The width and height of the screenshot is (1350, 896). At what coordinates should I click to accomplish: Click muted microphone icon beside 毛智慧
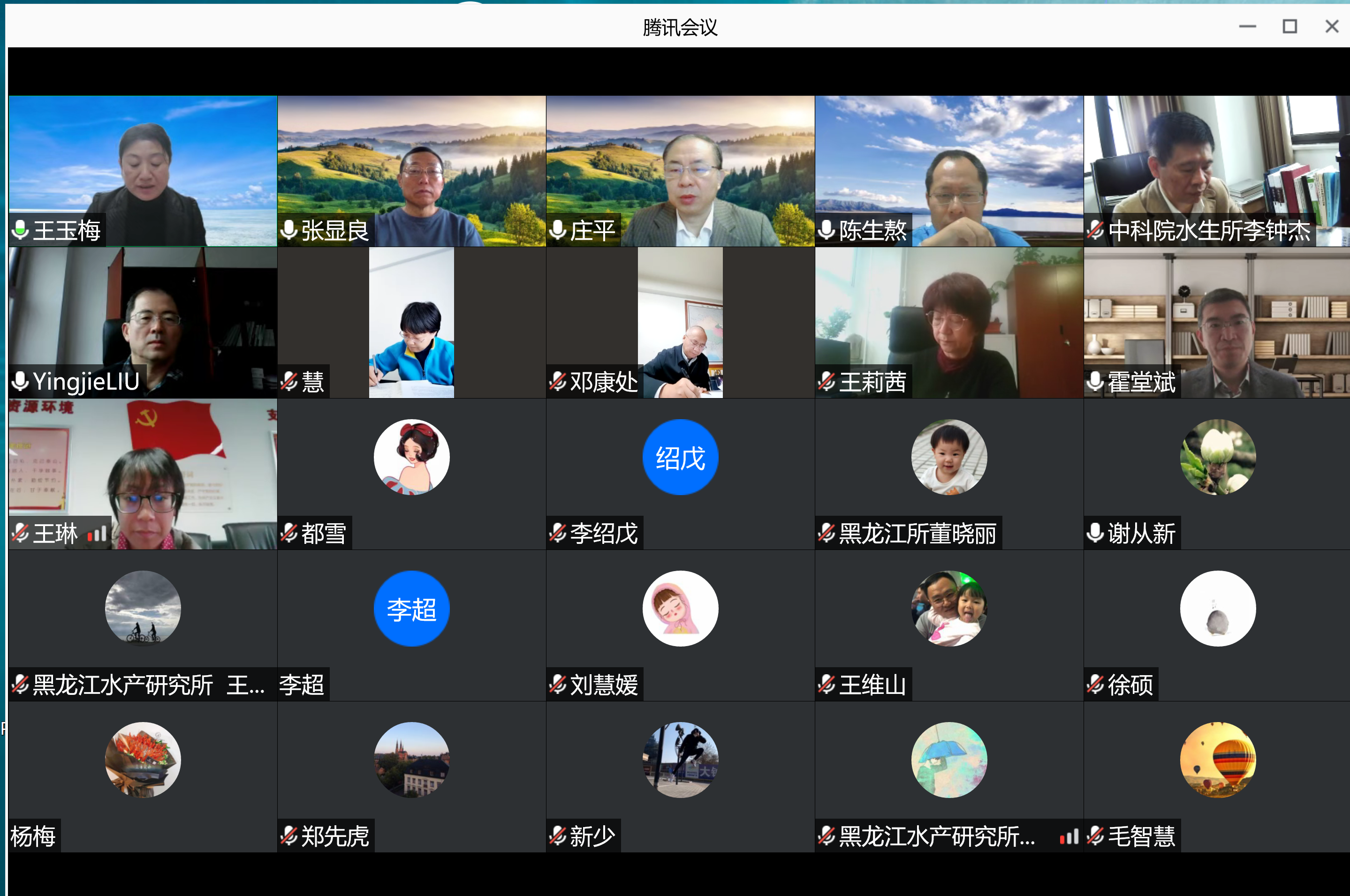pyautogui.click(x=1095, y=836)
